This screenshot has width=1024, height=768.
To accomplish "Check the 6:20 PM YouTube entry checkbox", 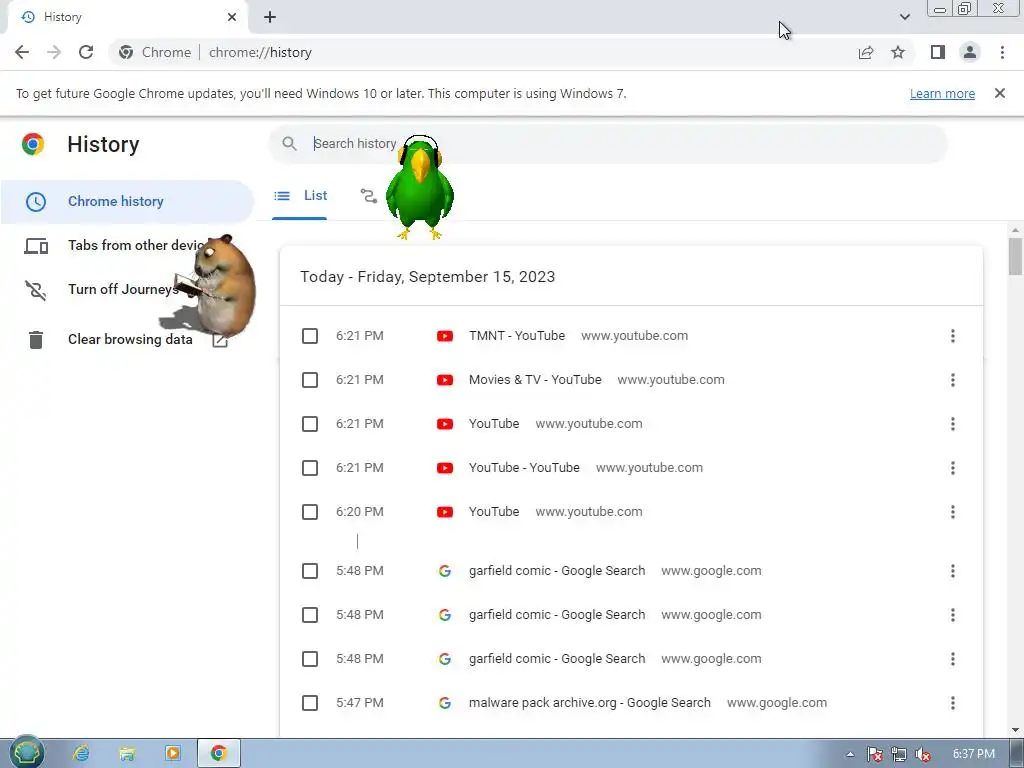I will pyautogui.click(x=310, y=511).
